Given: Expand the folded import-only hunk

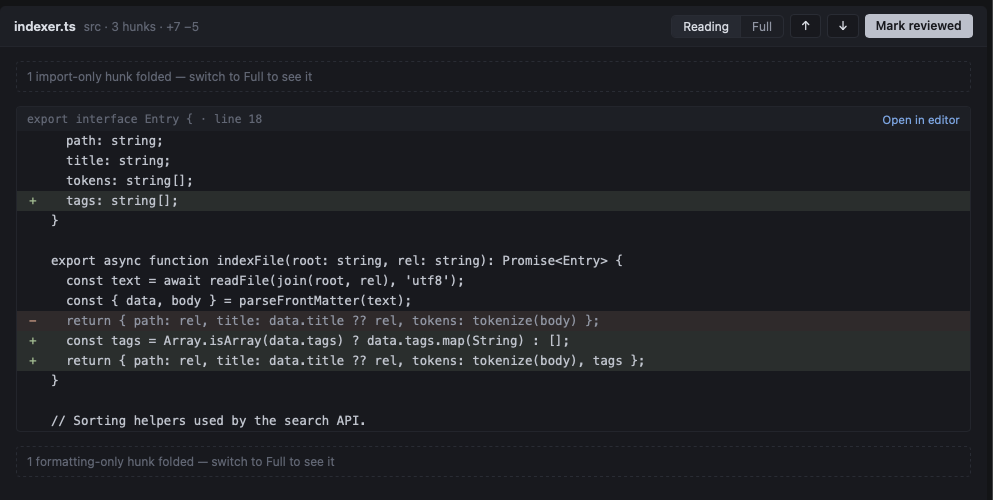Looking at the screenshot, I should [493, 77].
